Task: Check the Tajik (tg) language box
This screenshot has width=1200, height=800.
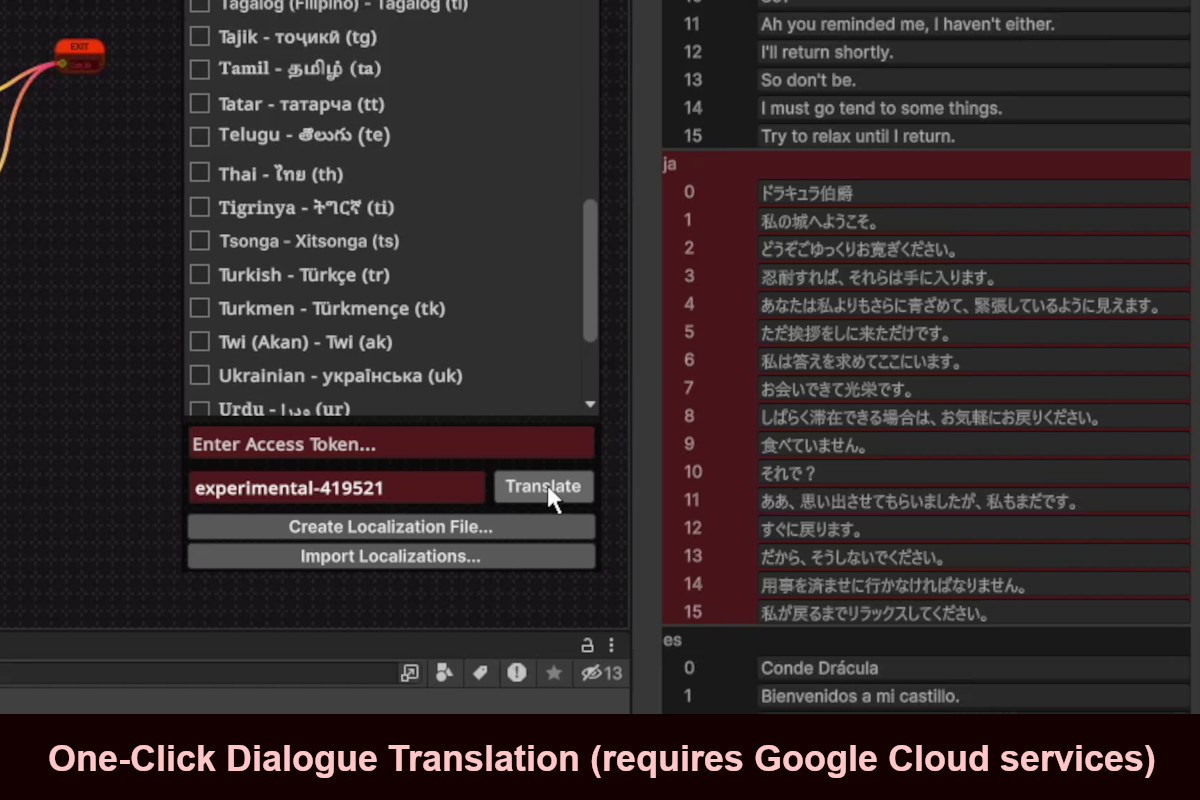Action: click(200, 37)
